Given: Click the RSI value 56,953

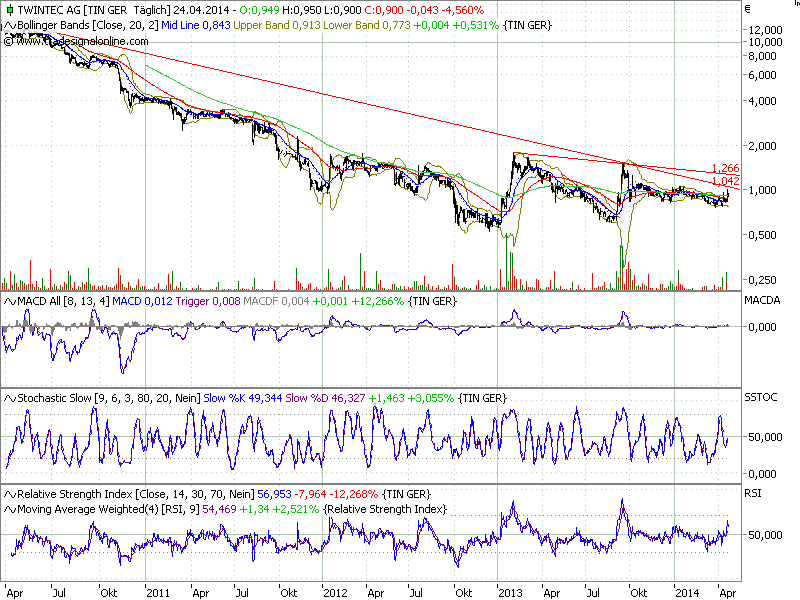Looking at the screenshot, I should [274, 494].
